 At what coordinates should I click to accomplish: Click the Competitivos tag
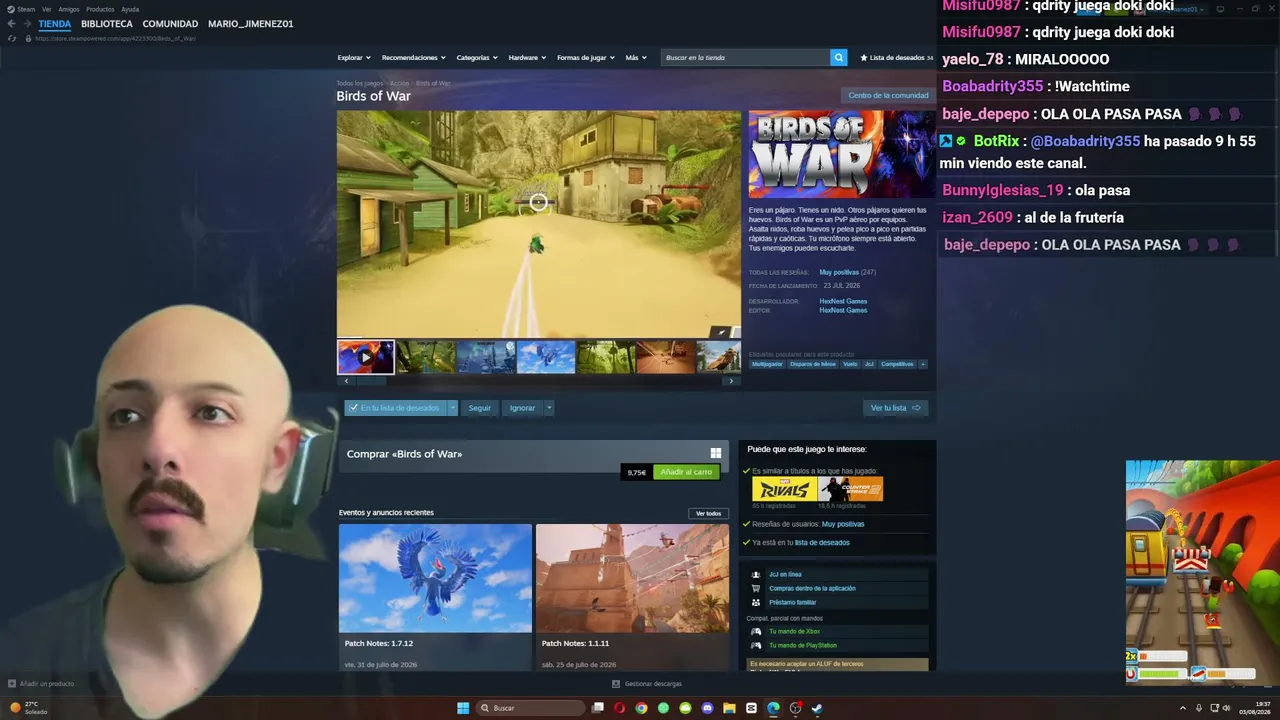pyautogui.click(x=897, y=364)
